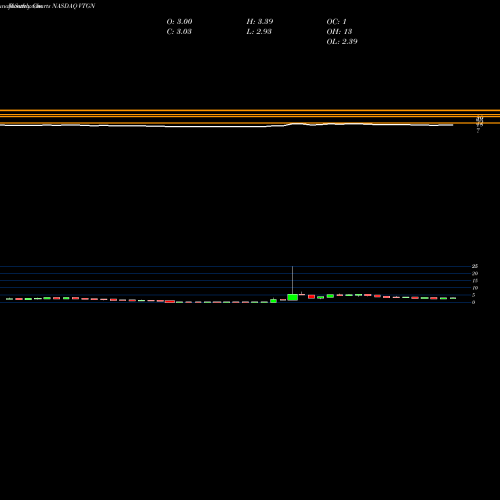Click the 'OL: 2.39' text
Image resolution: width=500 pixels, height=500 pixels.
(342, 42)
